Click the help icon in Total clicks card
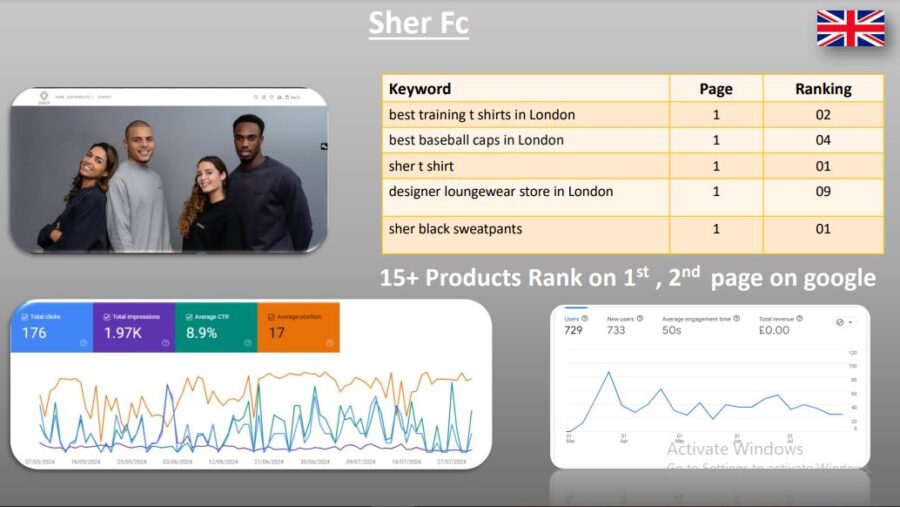The image size is (900, 507). click(83, 343)
